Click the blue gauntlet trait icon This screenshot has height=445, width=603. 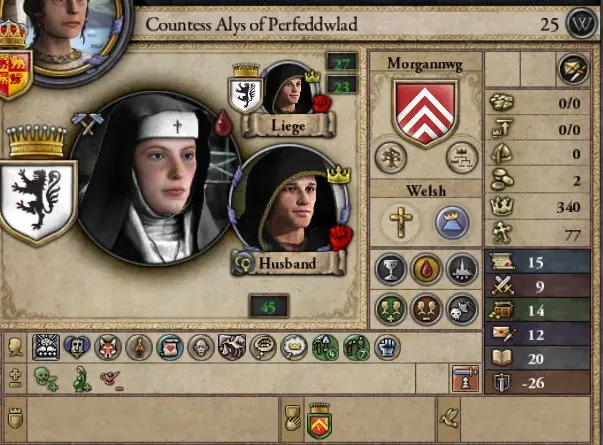click(387, 347)
